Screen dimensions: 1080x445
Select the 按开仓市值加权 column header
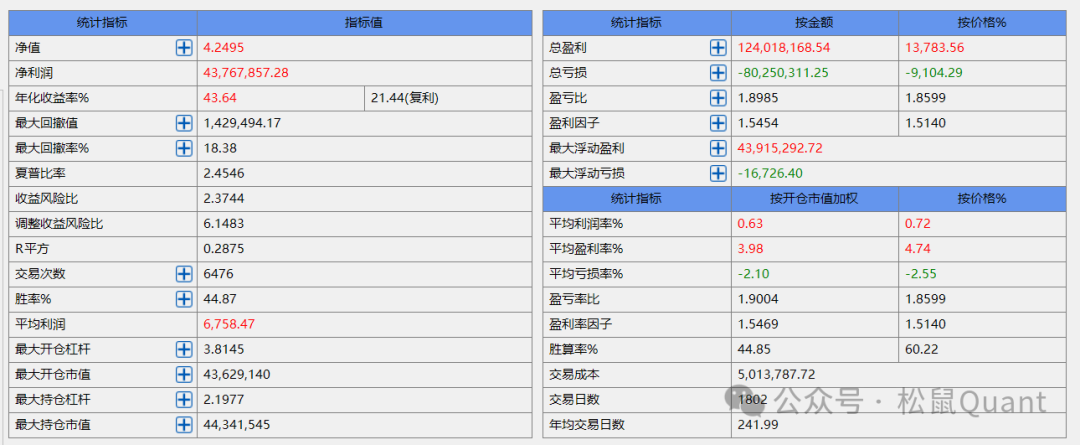click(814, 198)
